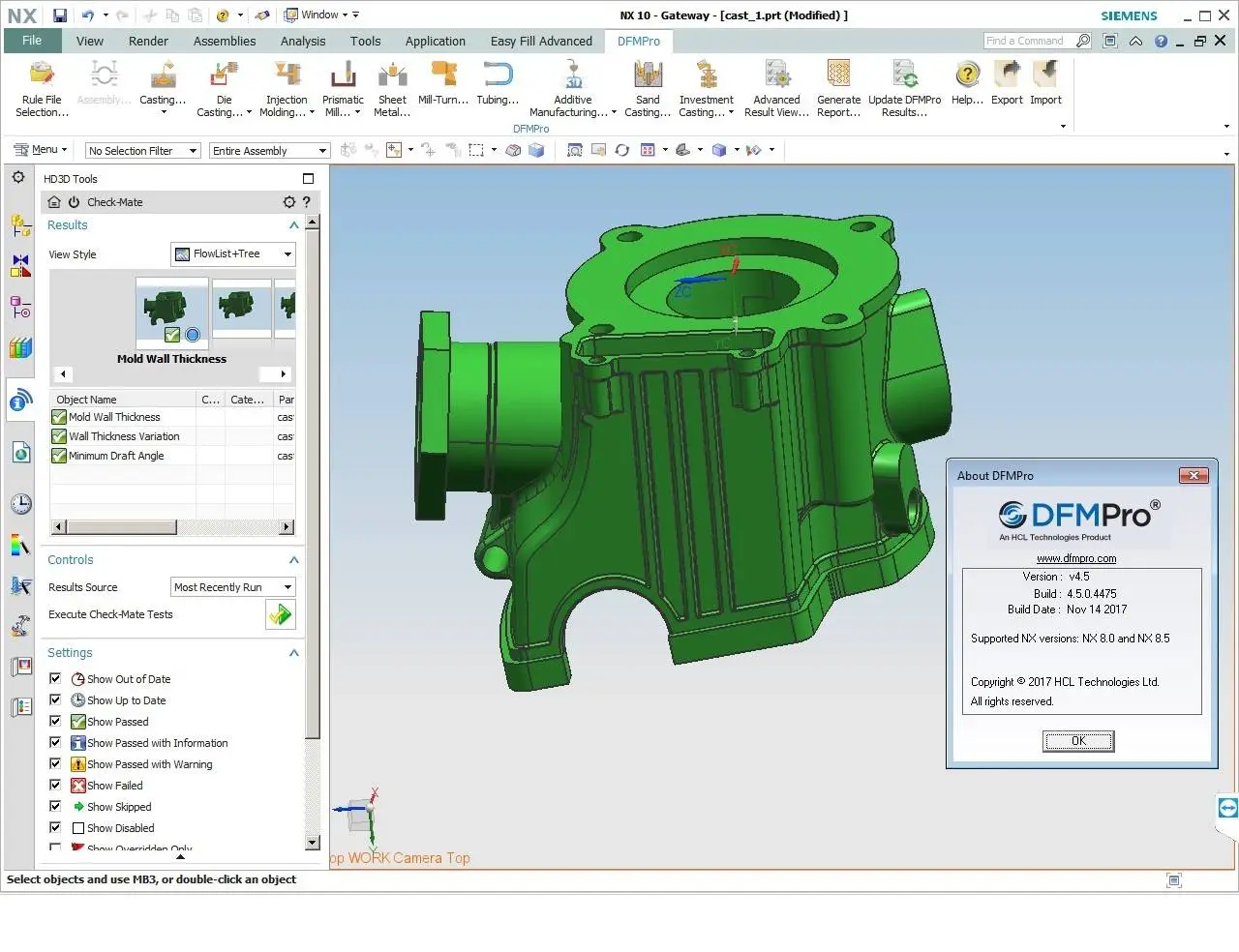Click Check-Mate home icon
Viewport: 1239px width, 952px height.
pyautogui.click(x=55, y=202)
